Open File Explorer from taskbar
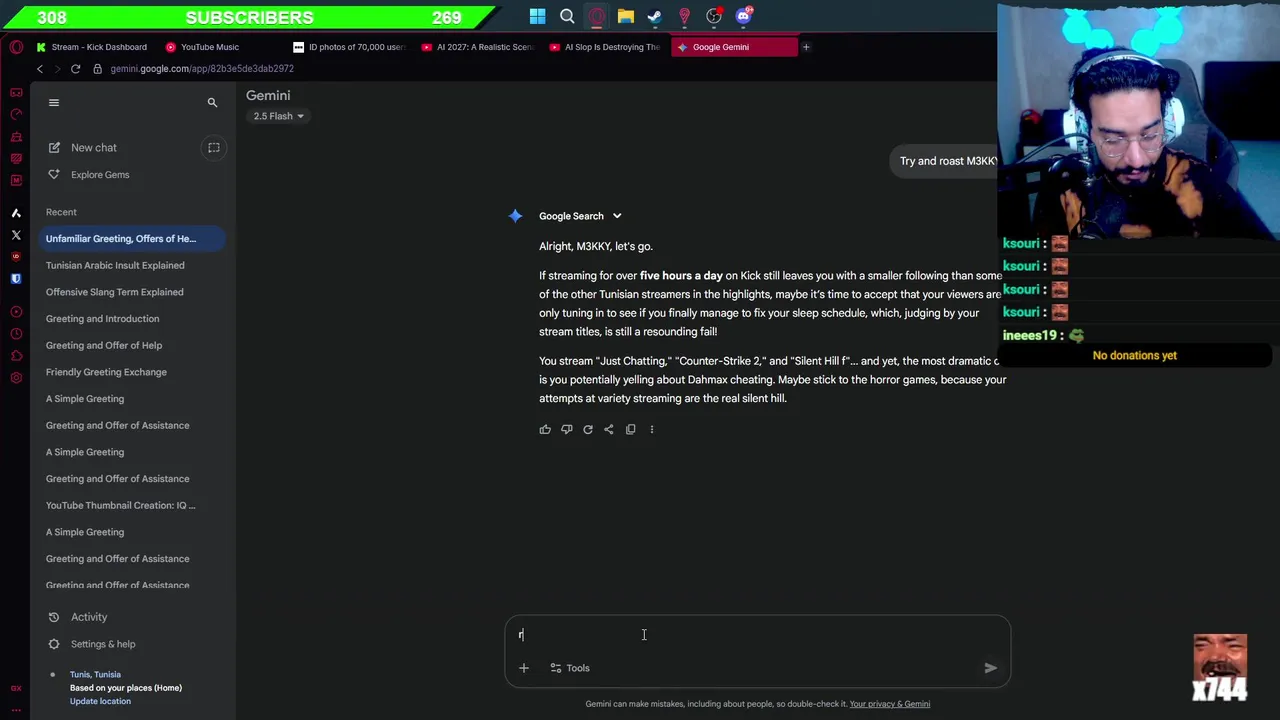 tap(626, 16)
